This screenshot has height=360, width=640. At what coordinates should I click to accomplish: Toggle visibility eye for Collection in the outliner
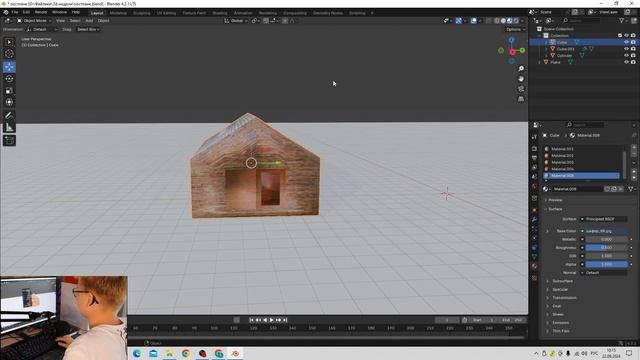tap(626, 36)
